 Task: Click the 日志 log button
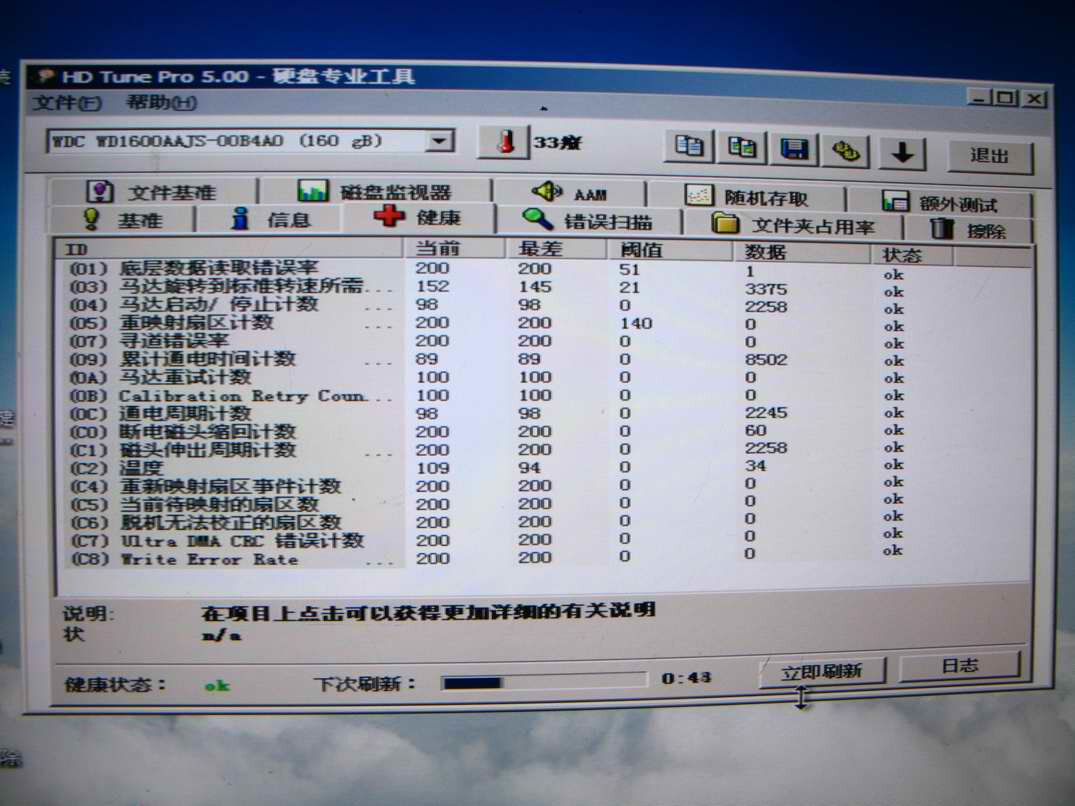tap(959, 665)
